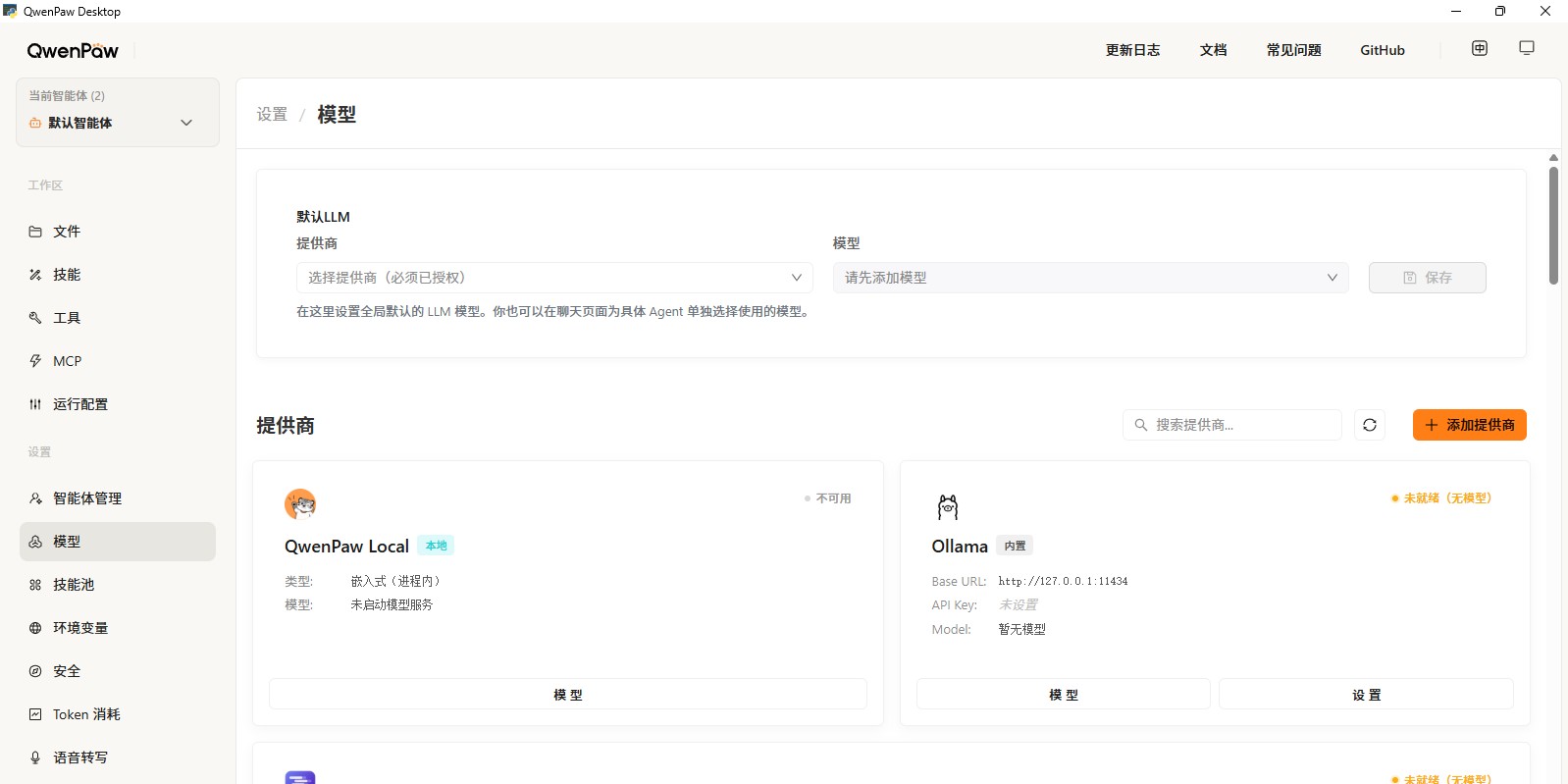The height and width of the screenshot is (784, 1568).
Task: Select the 模型 icon in sidebar
Action: tap(35, 542)
